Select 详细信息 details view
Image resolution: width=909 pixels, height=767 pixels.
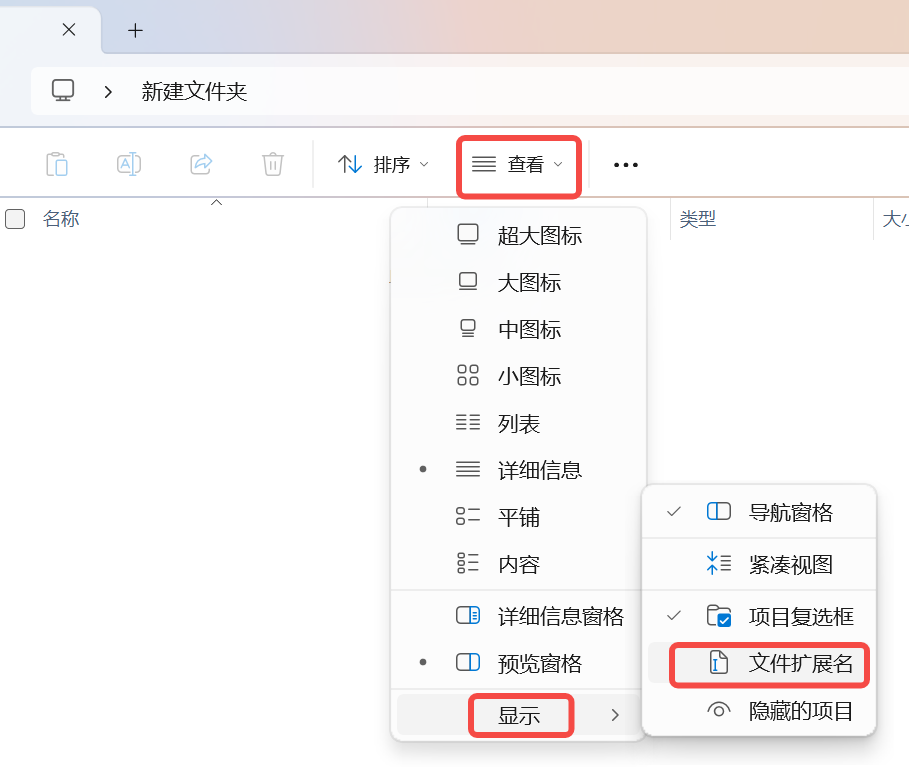[x=539, y=470]
